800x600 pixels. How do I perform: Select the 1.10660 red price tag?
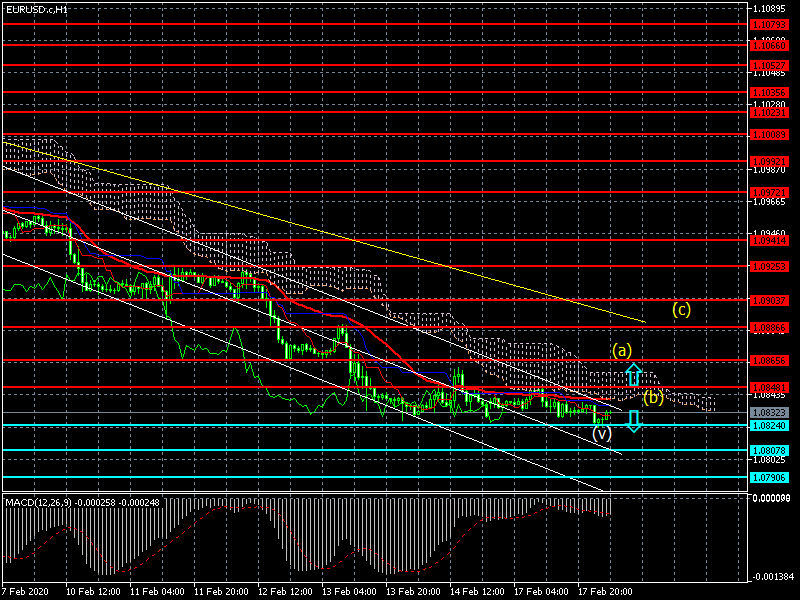click(770, 45)
